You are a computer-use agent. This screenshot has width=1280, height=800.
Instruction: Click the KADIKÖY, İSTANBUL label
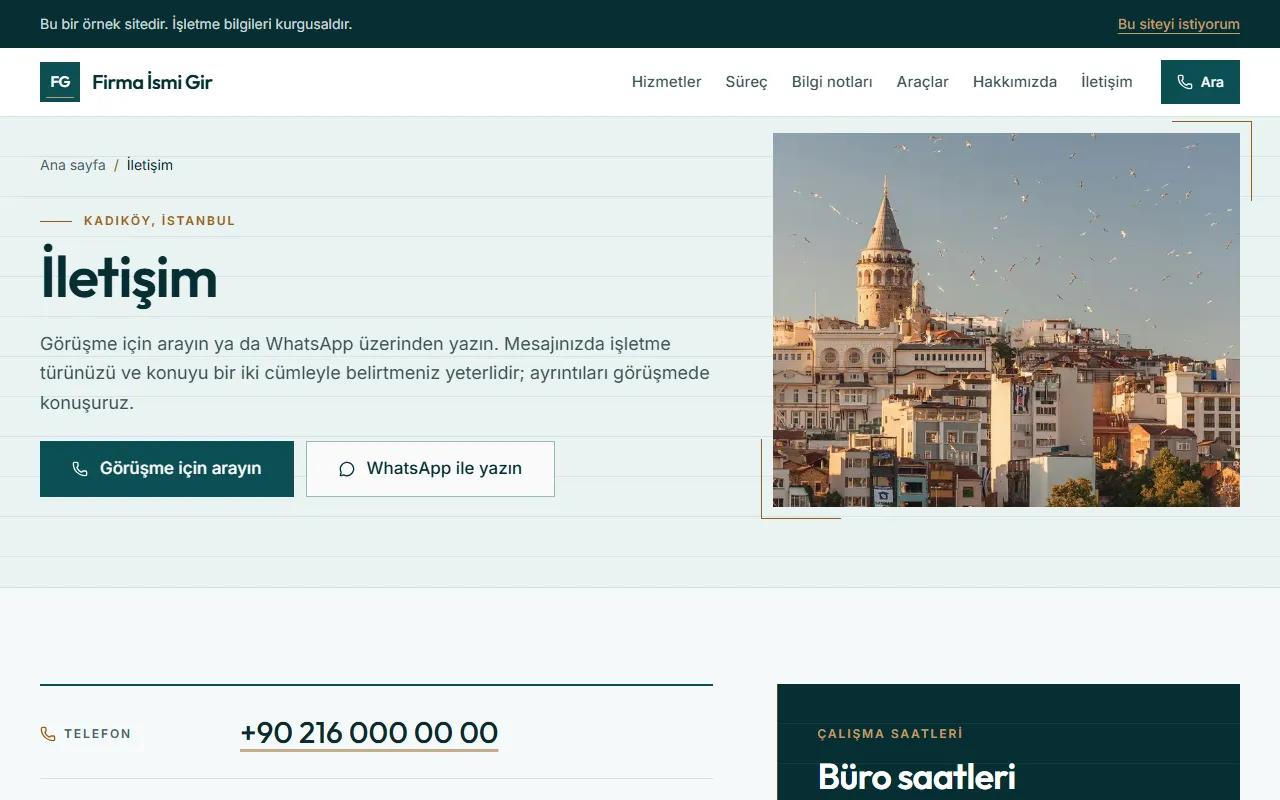160,221
